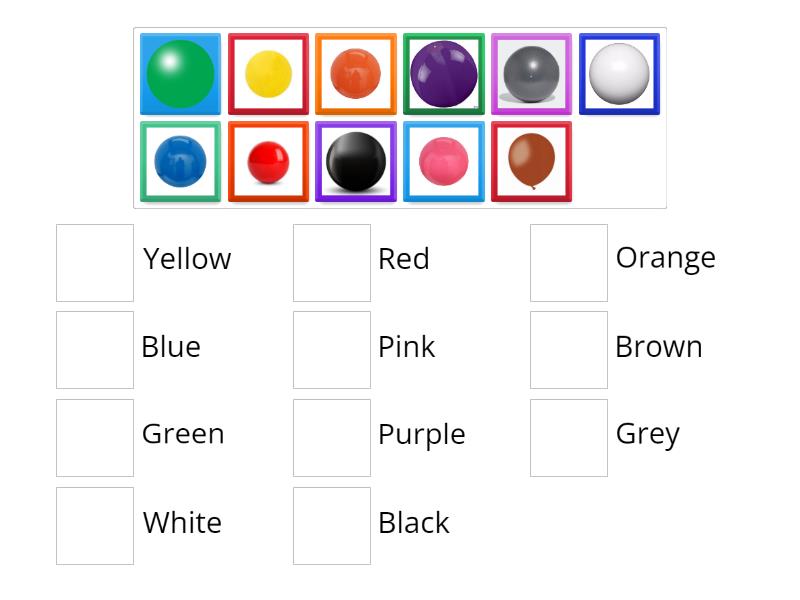Select the black ball image

click(356, 162)
